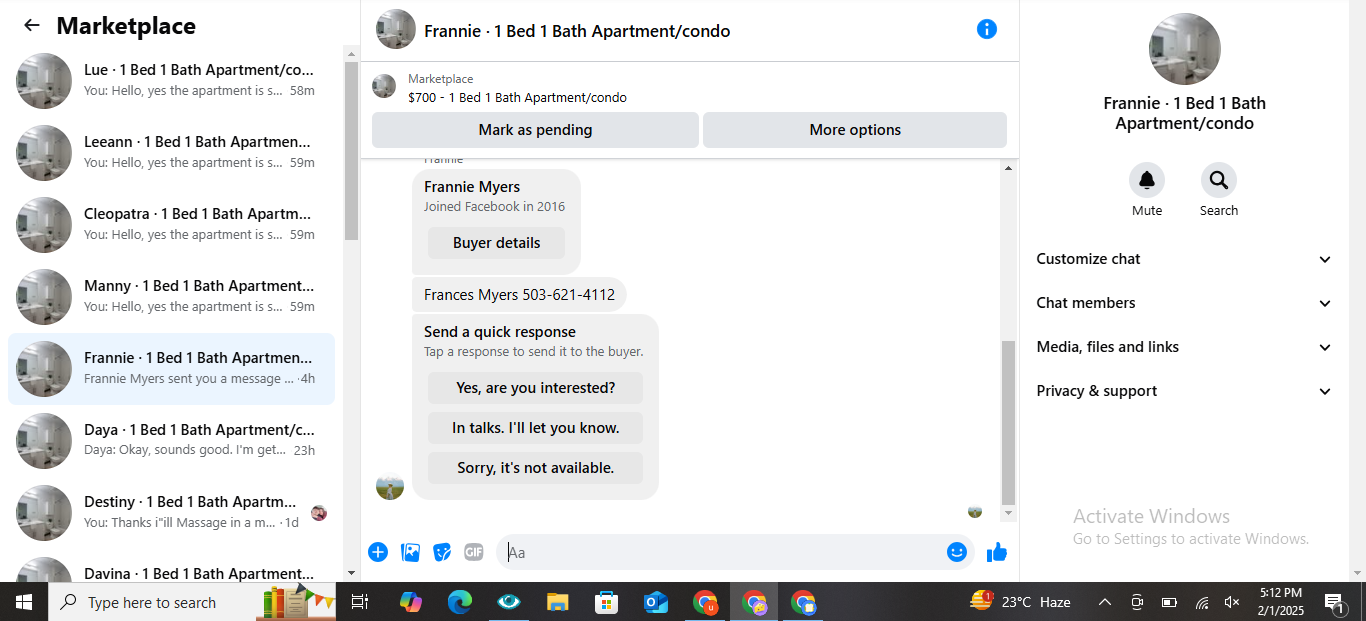Send quick response "Sorry, it's not available."

535,468
